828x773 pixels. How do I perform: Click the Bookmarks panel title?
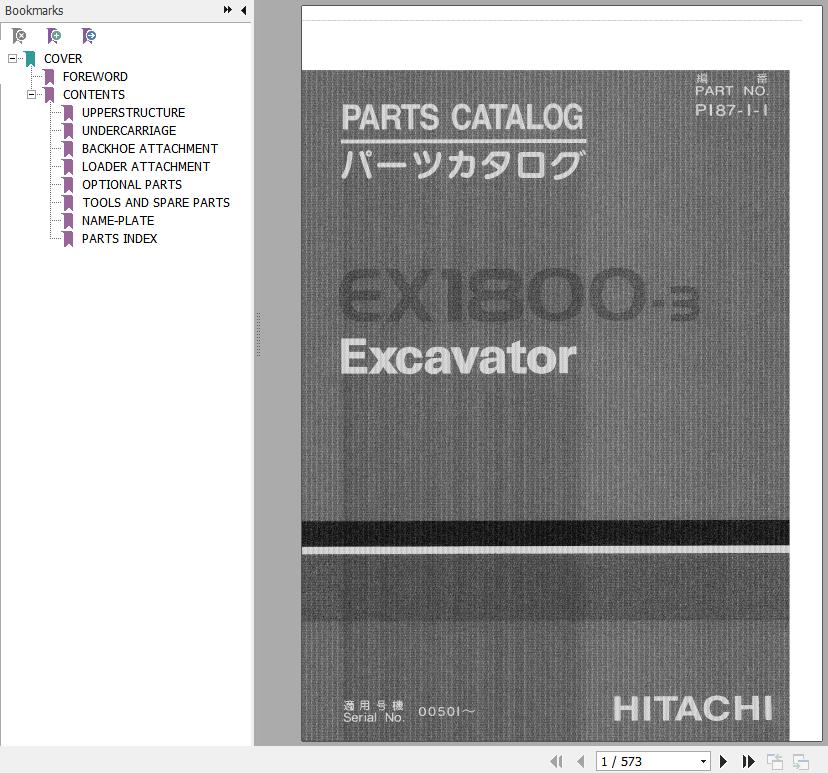34,10
